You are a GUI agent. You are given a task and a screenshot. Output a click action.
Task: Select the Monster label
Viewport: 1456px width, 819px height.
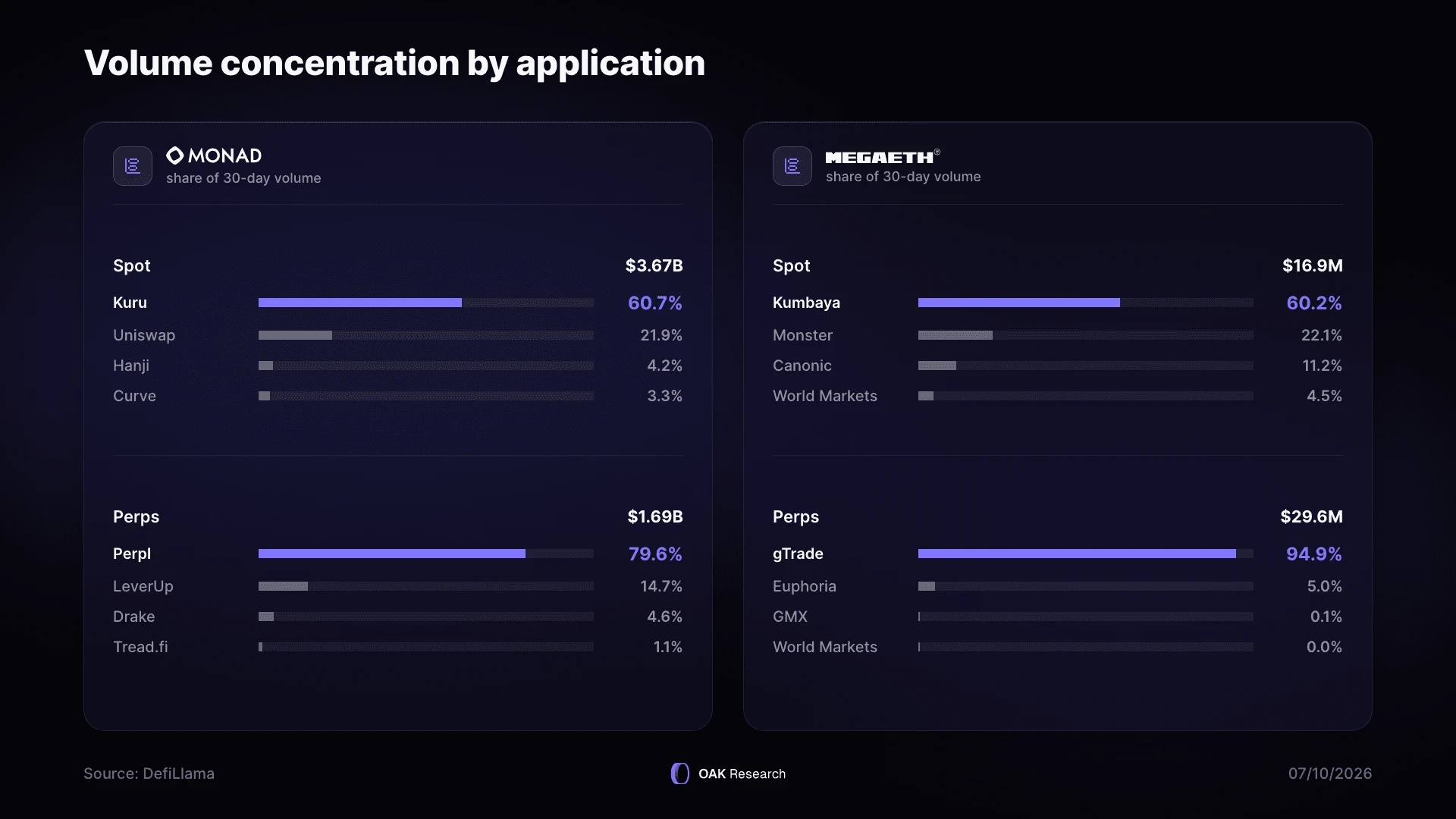[802, 335]
